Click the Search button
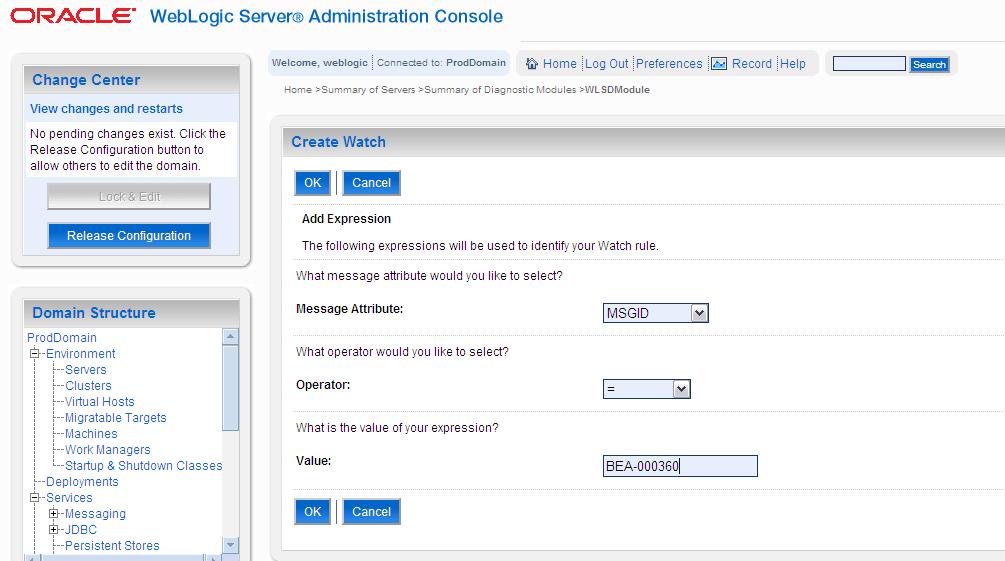Viewport: 1005px width, 561px height. coord(929,64)
